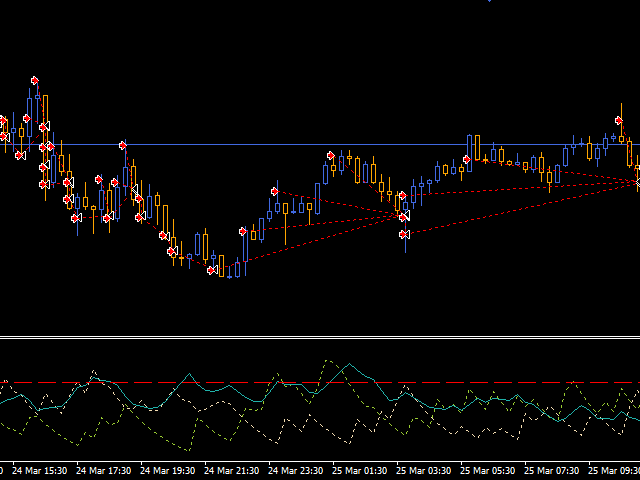640x480 pixels.
Task: Click the 25 Mar 01:30 time label
Action: [363, 470]
